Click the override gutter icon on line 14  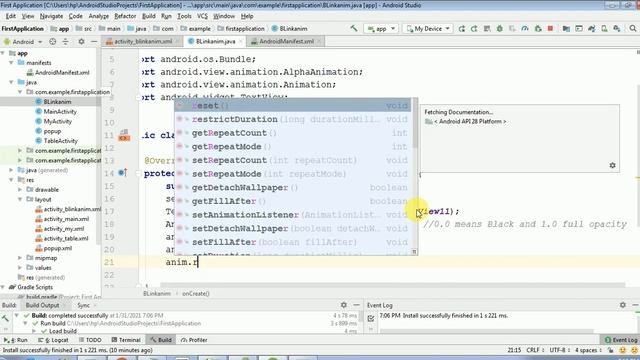click(122, 173)
